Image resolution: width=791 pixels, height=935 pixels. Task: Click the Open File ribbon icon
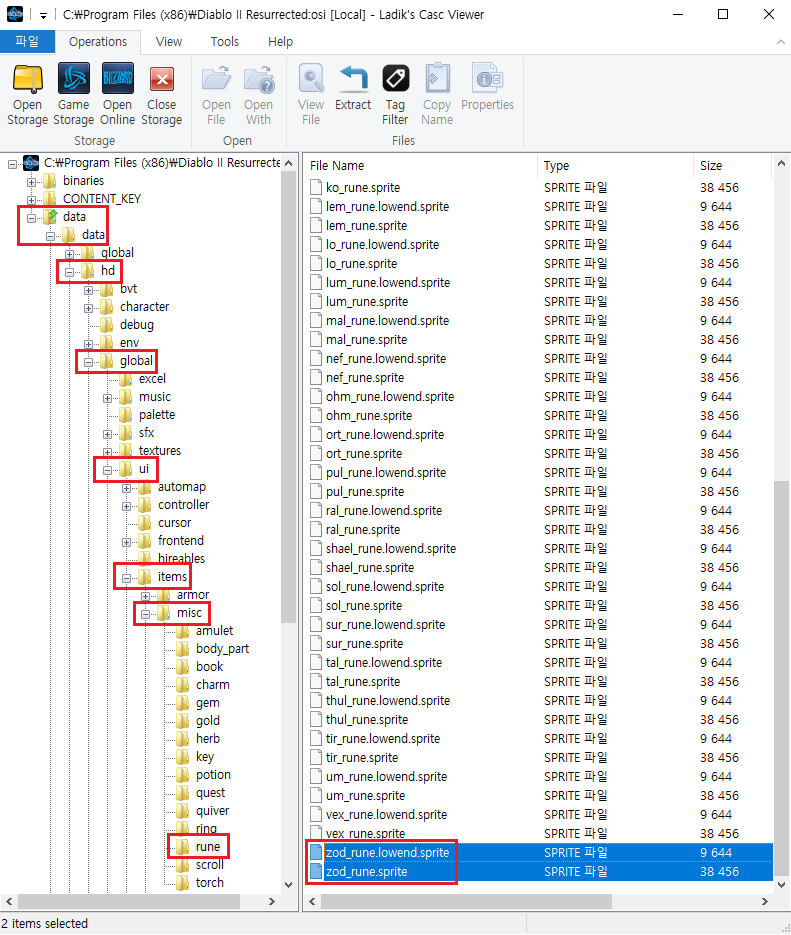[216, 79]
